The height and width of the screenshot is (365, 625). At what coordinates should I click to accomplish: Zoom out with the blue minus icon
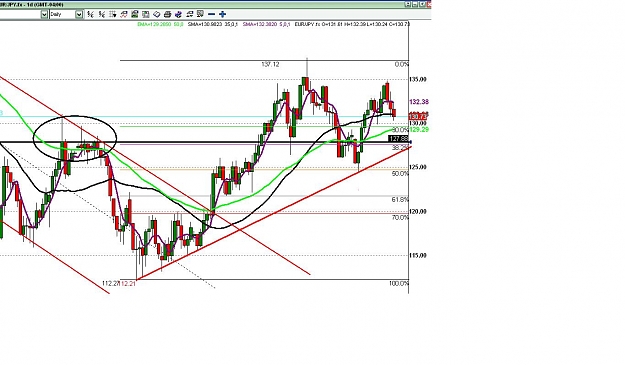(211, 14)
